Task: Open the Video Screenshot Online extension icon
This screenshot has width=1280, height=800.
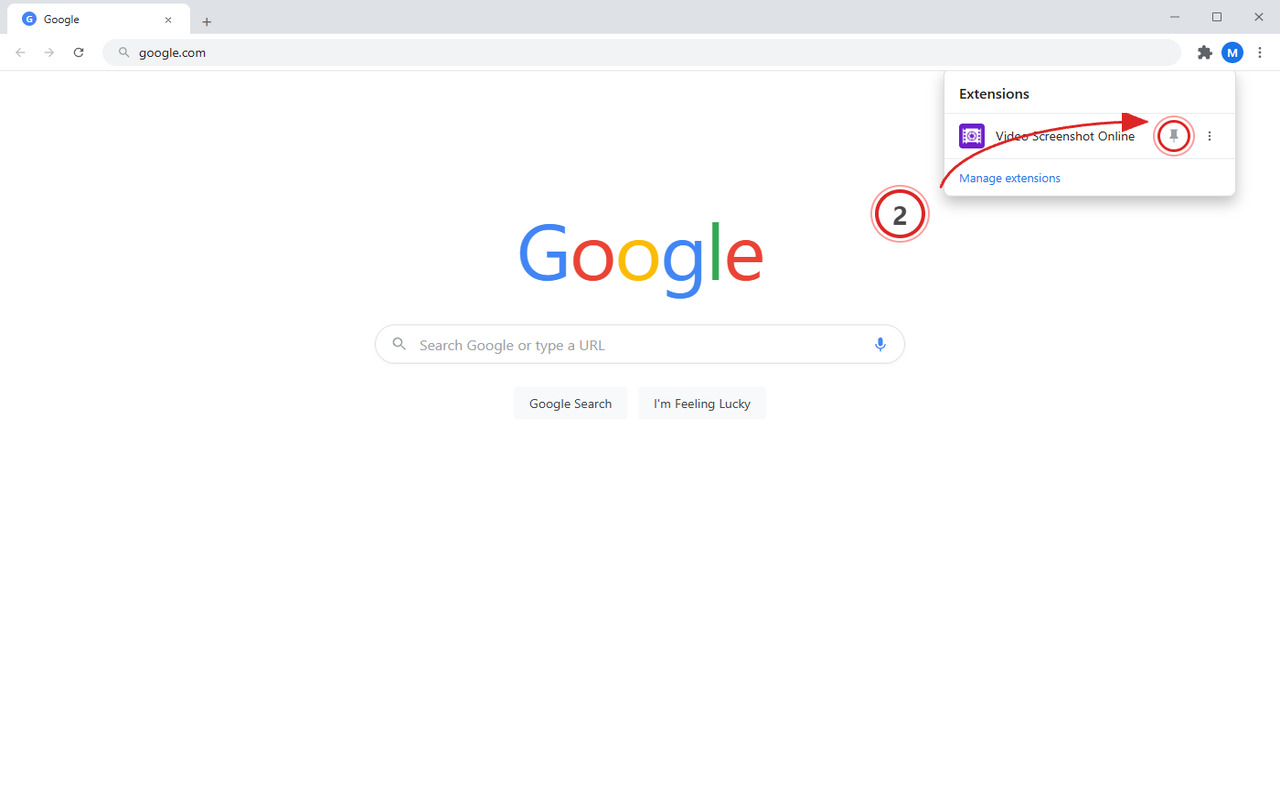Action: pos(971,135)
